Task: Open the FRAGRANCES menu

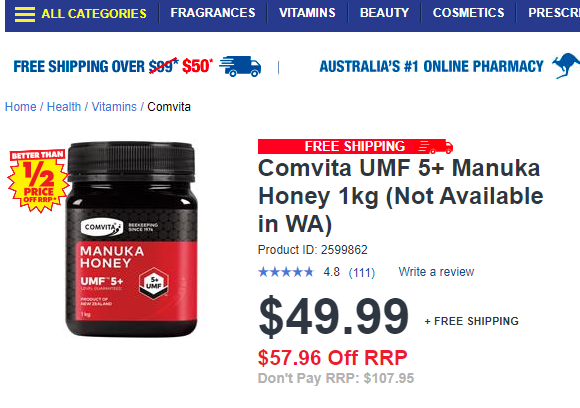Action: [213, 13]
